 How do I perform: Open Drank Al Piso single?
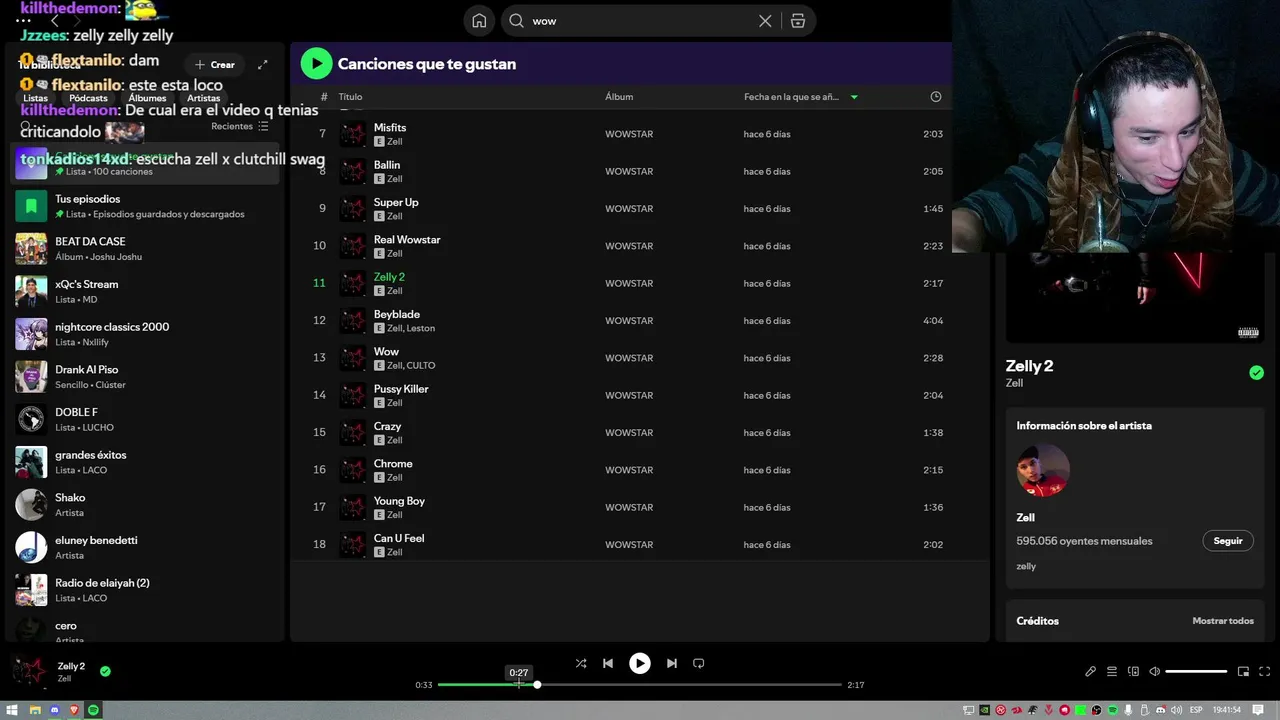coord(145,377)
